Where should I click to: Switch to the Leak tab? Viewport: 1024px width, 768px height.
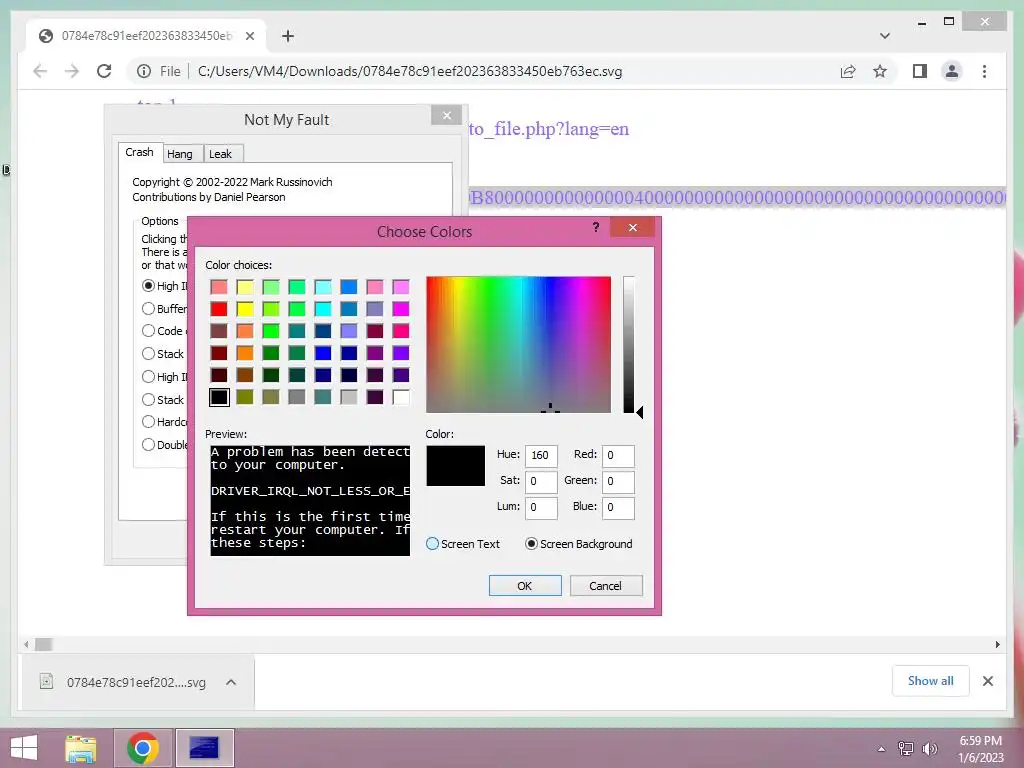(220, 153)
